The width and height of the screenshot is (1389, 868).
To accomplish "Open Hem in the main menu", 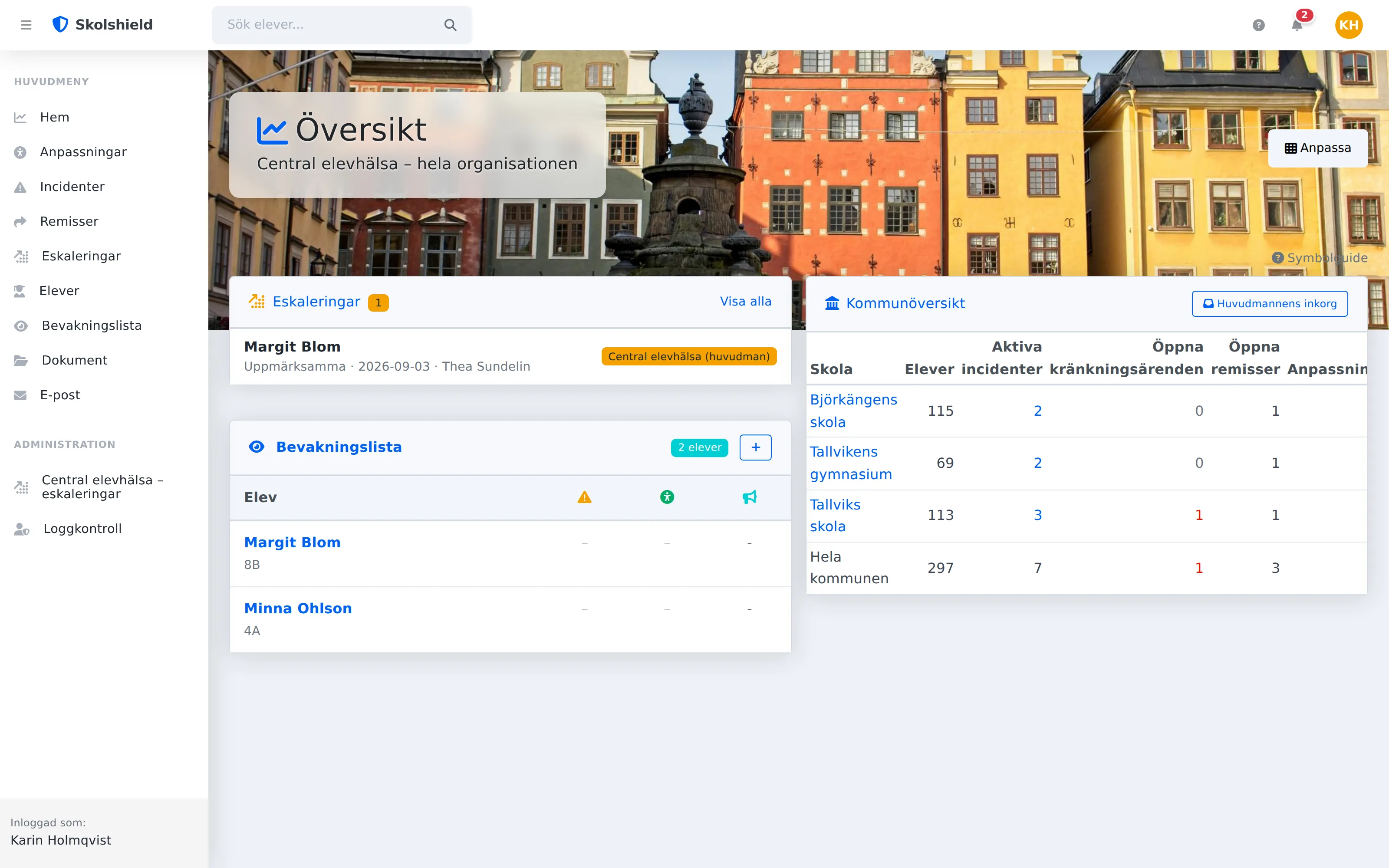I will (55, 118).
